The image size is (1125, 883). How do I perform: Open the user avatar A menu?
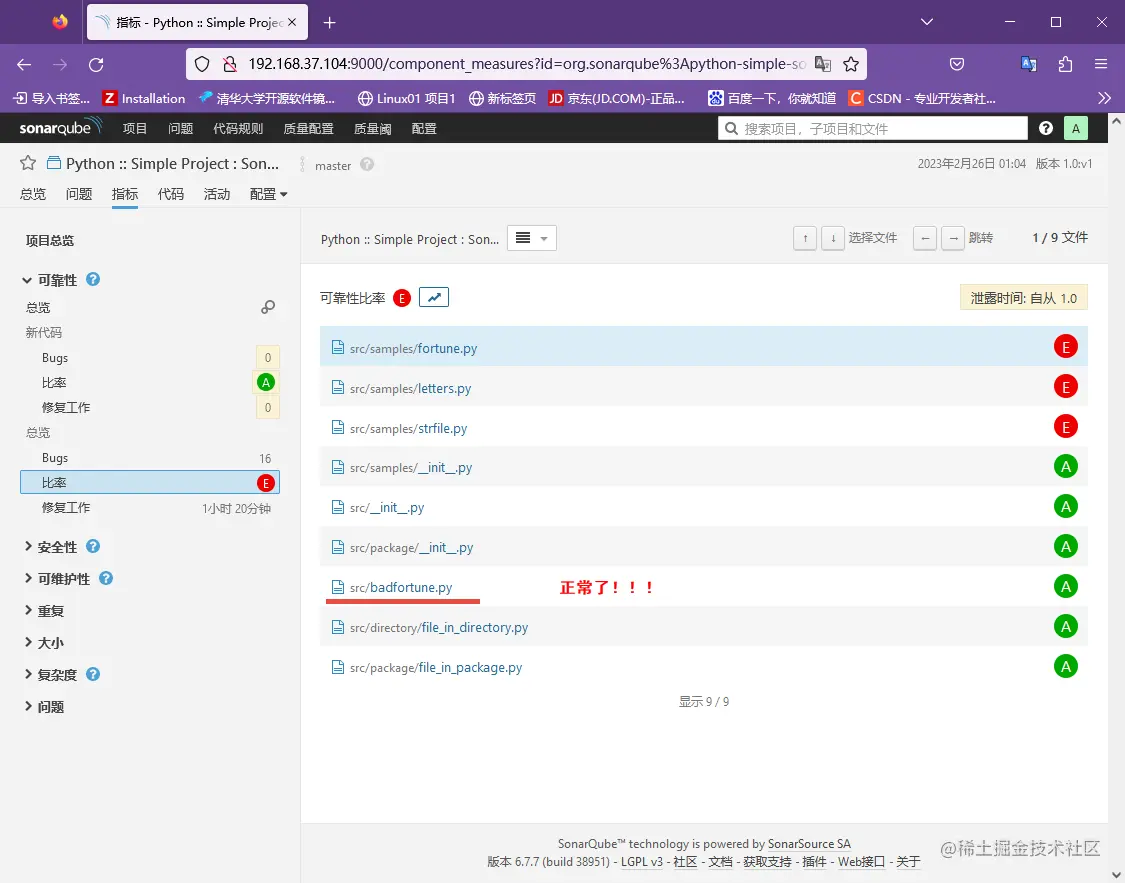[x=1075, y=128]
